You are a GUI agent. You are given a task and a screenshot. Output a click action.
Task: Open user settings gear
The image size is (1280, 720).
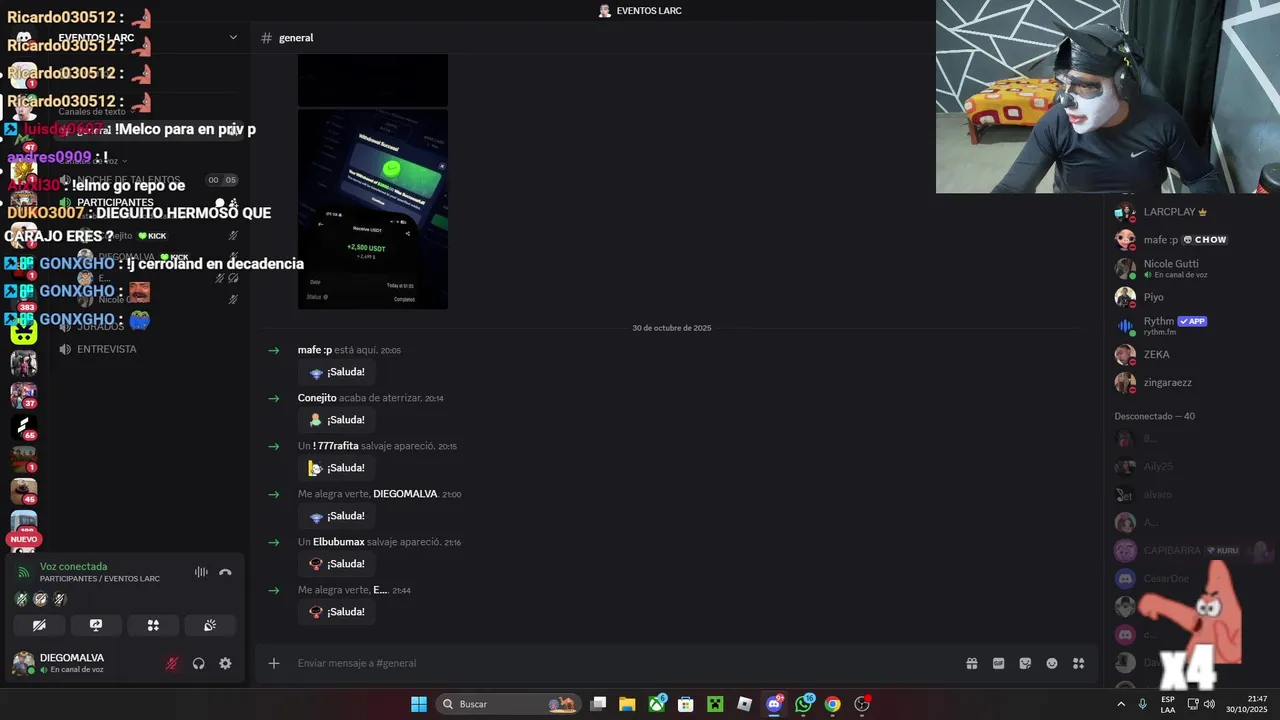(225, 663)
